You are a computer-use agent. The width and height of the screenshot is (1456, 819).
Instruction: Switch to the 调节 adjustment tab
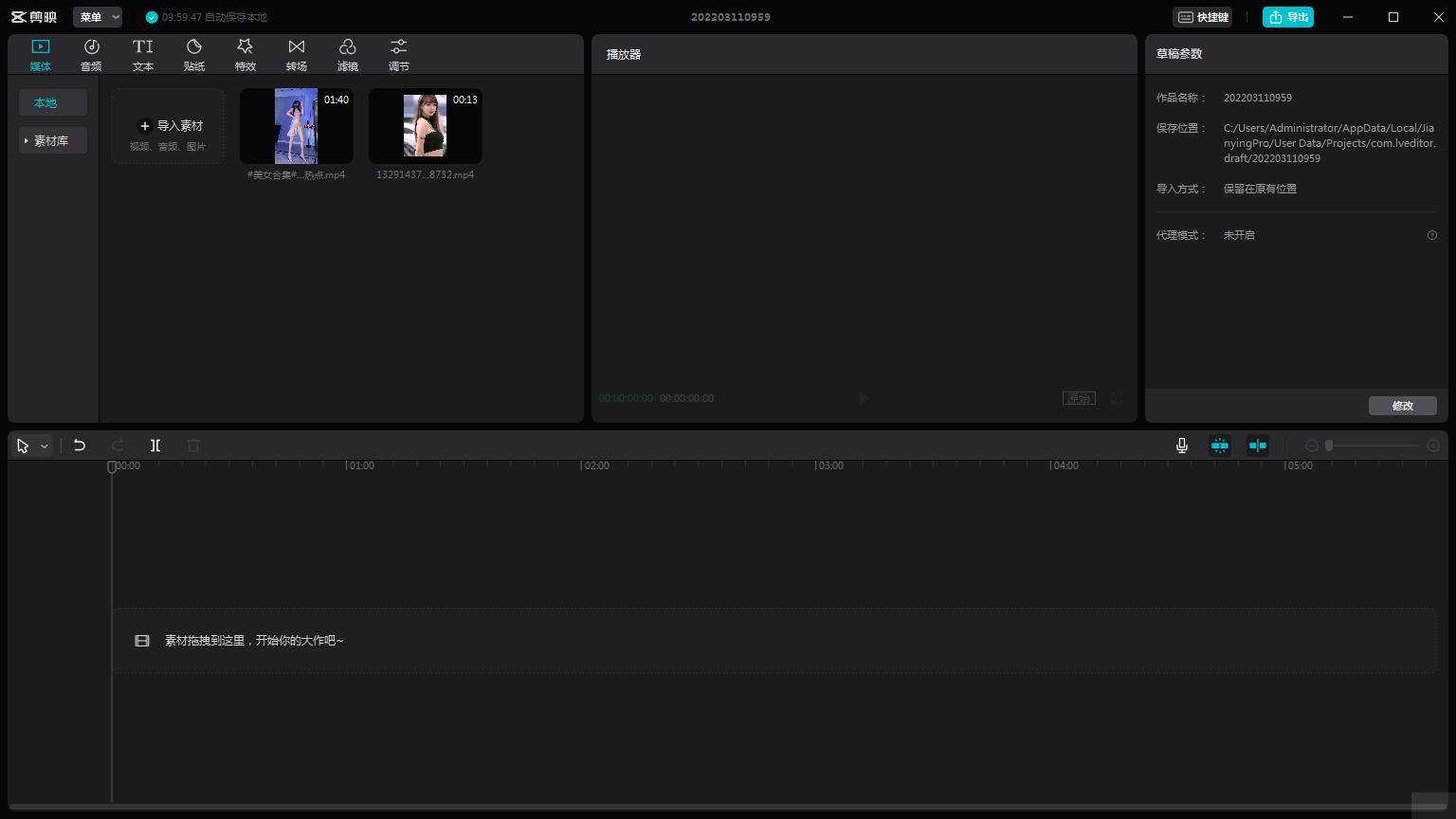[x=399, y=55]
